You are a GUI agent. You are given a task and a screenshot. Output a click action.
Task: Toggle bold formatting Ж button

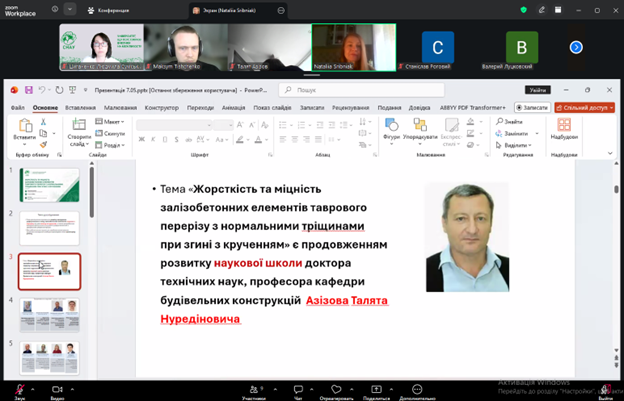[141, 140]
